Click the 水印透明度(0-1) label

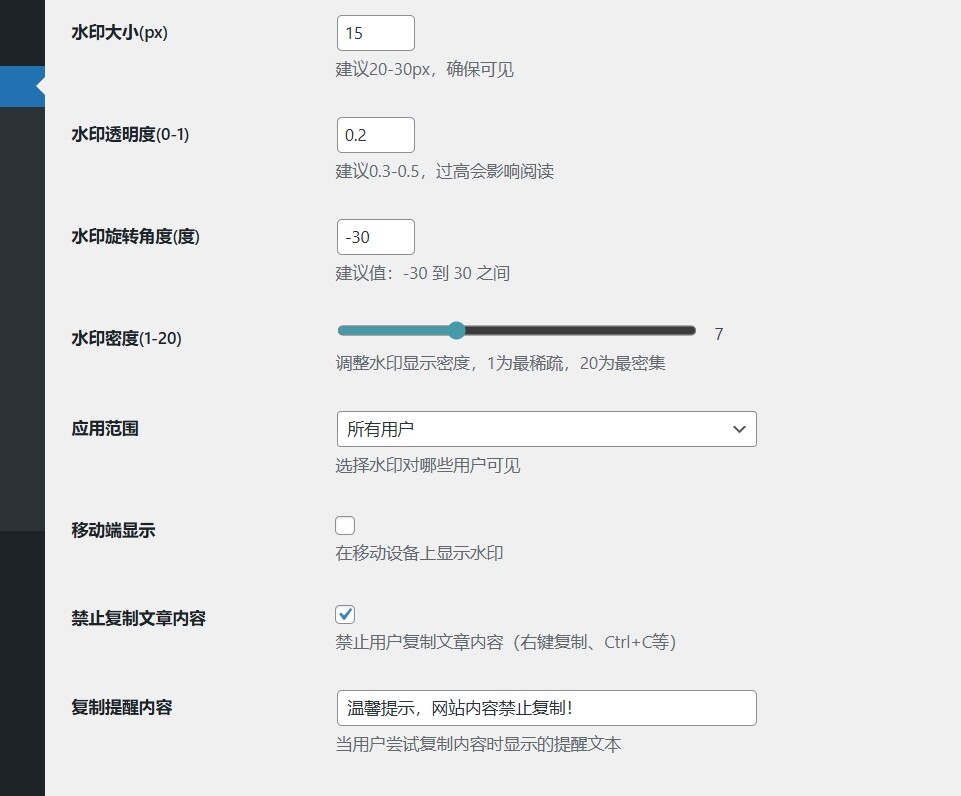pyautogui.click(x=130, y=135)
